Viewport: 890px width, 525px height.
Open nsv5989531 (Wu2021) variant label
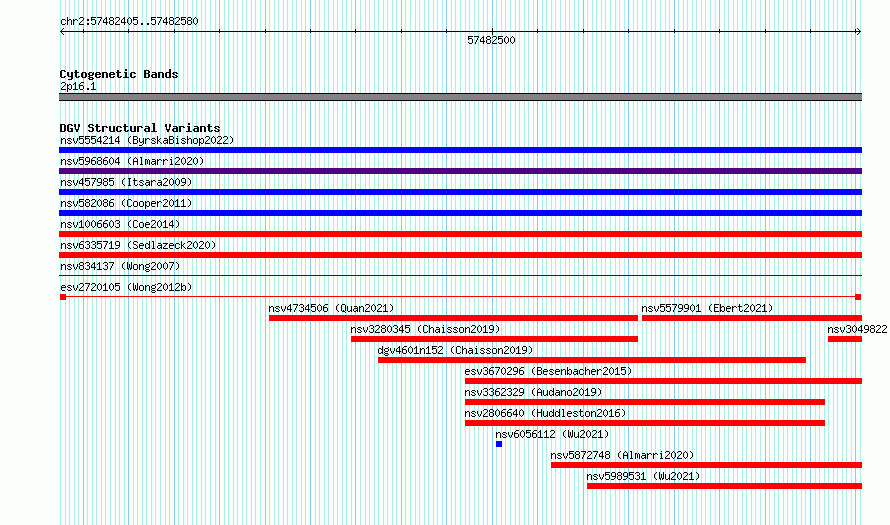tap(643, 476)
